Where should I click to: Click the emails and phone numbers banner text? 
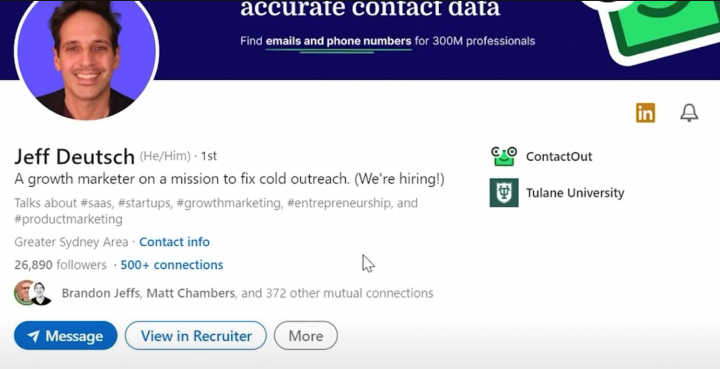(x=338, y=41)
